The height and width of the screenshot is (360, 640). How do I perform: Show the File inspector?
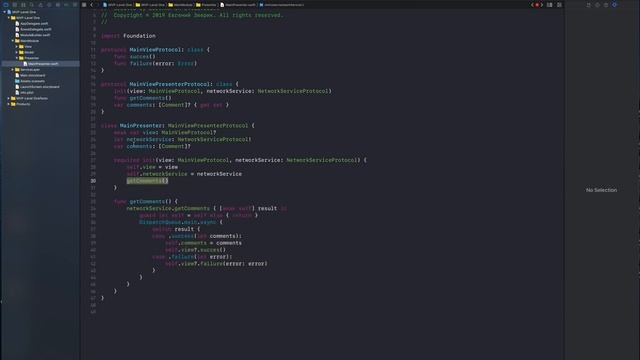click(589, 5)
